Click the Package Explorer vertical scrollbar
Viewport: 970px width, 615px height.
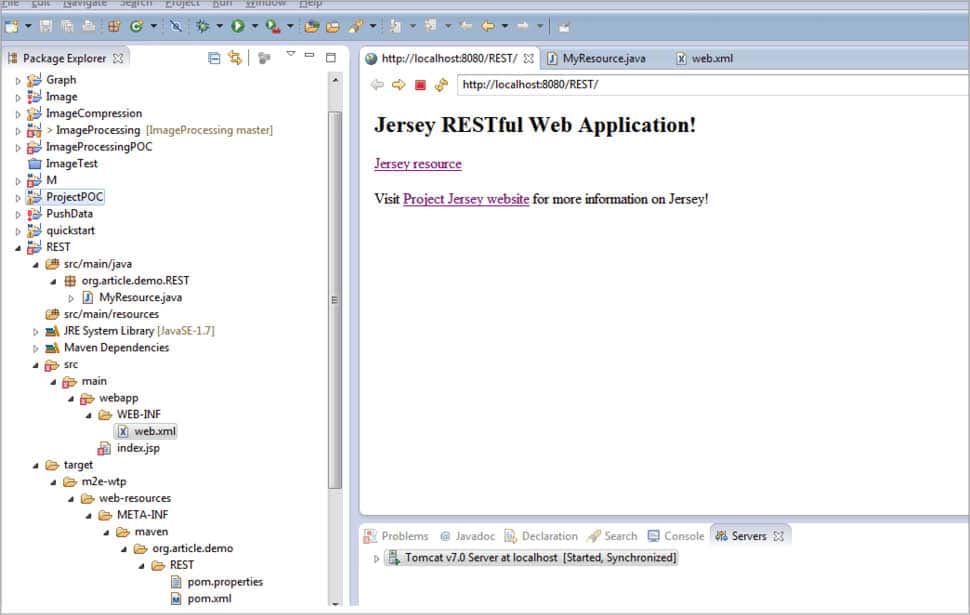pyautogui.click(x=335, y=300)
